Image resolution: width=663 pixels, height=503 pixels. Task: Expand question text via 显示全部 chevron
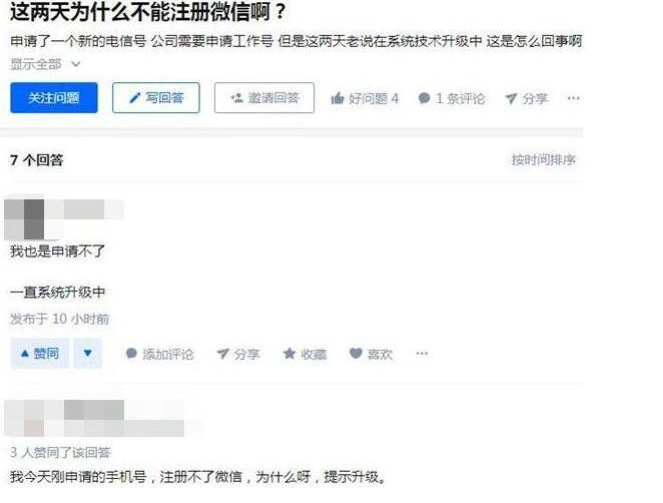pyautogui.click(x=76, y=64)
